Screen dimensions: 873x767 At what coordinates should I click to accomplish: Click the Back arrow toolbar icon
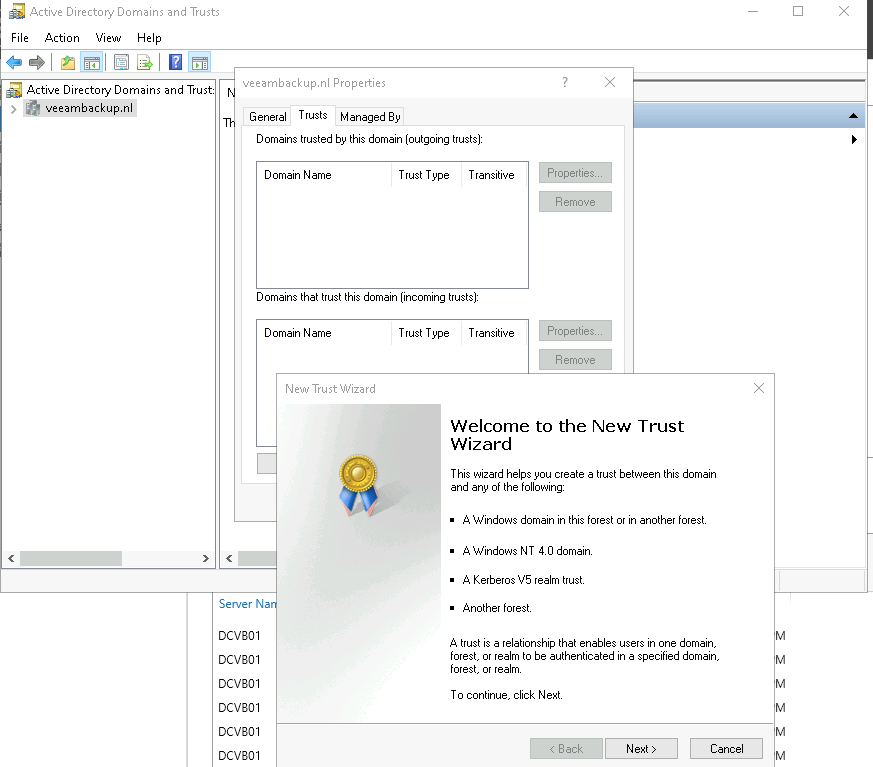(14, 63)
